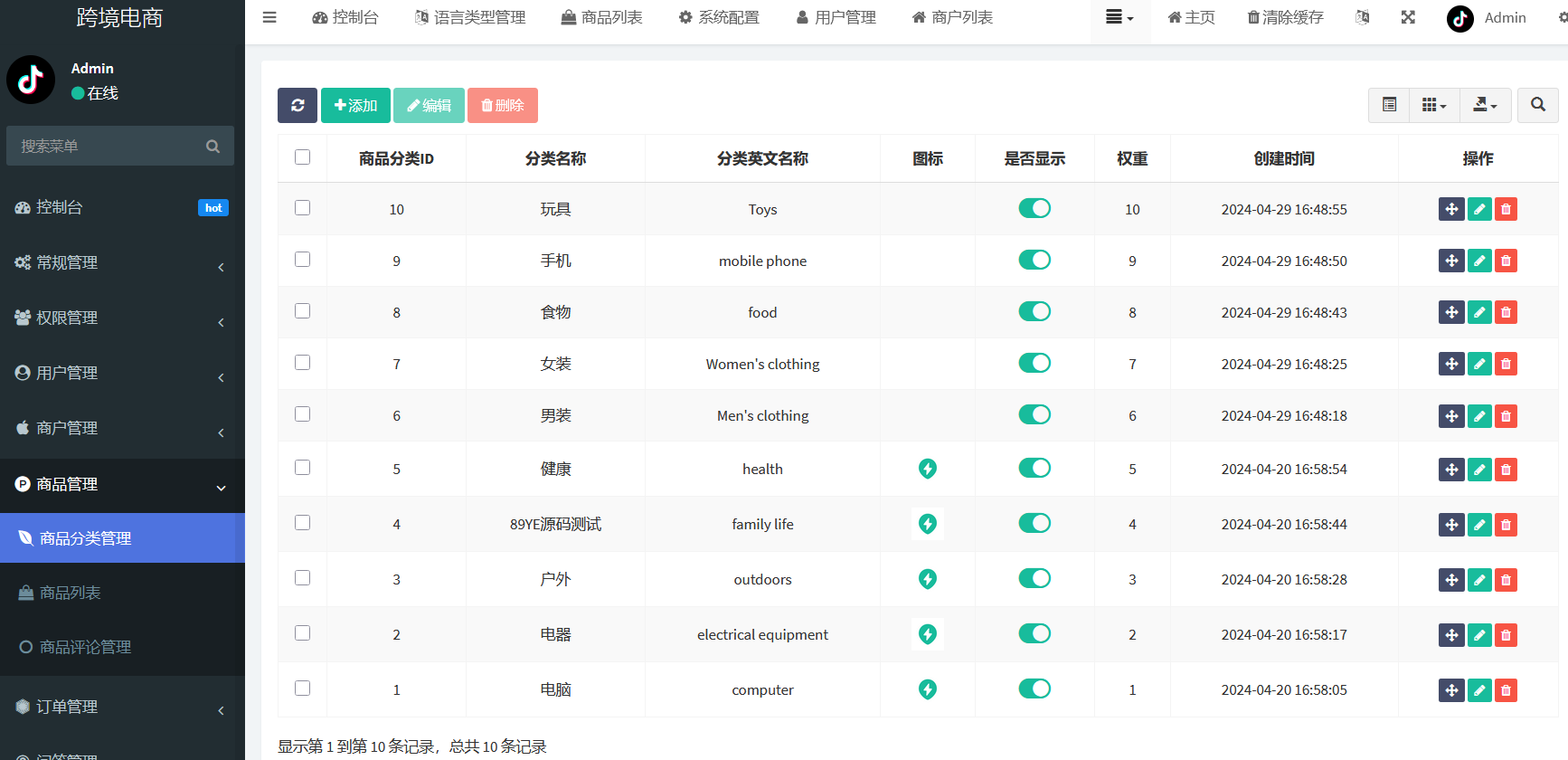Click green edit pencil for food row
This screenshot has width=1568, height=760.
[1479, 312]
